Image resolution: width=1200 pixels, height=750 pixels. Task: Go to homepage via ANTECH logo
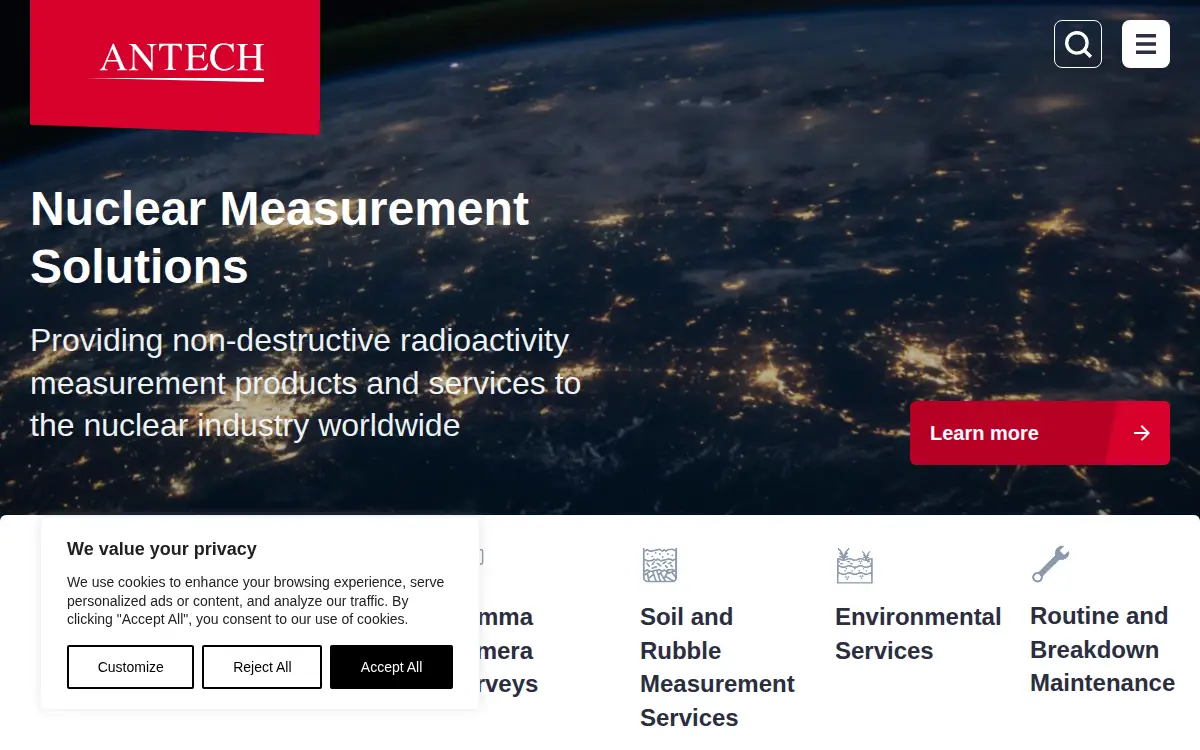coord(175,67)
